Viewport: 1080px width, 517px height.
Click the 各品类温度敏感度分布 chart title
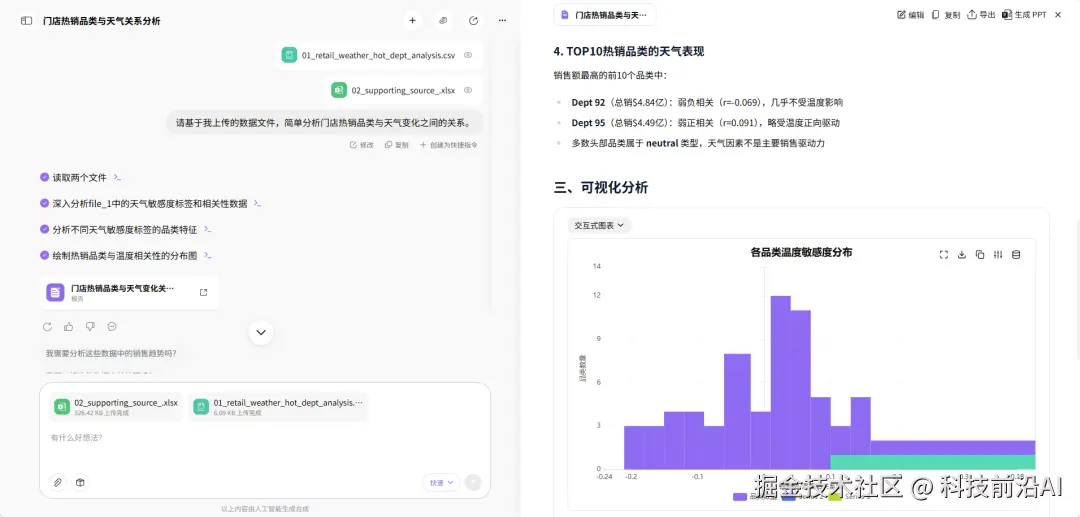(801, 253)
